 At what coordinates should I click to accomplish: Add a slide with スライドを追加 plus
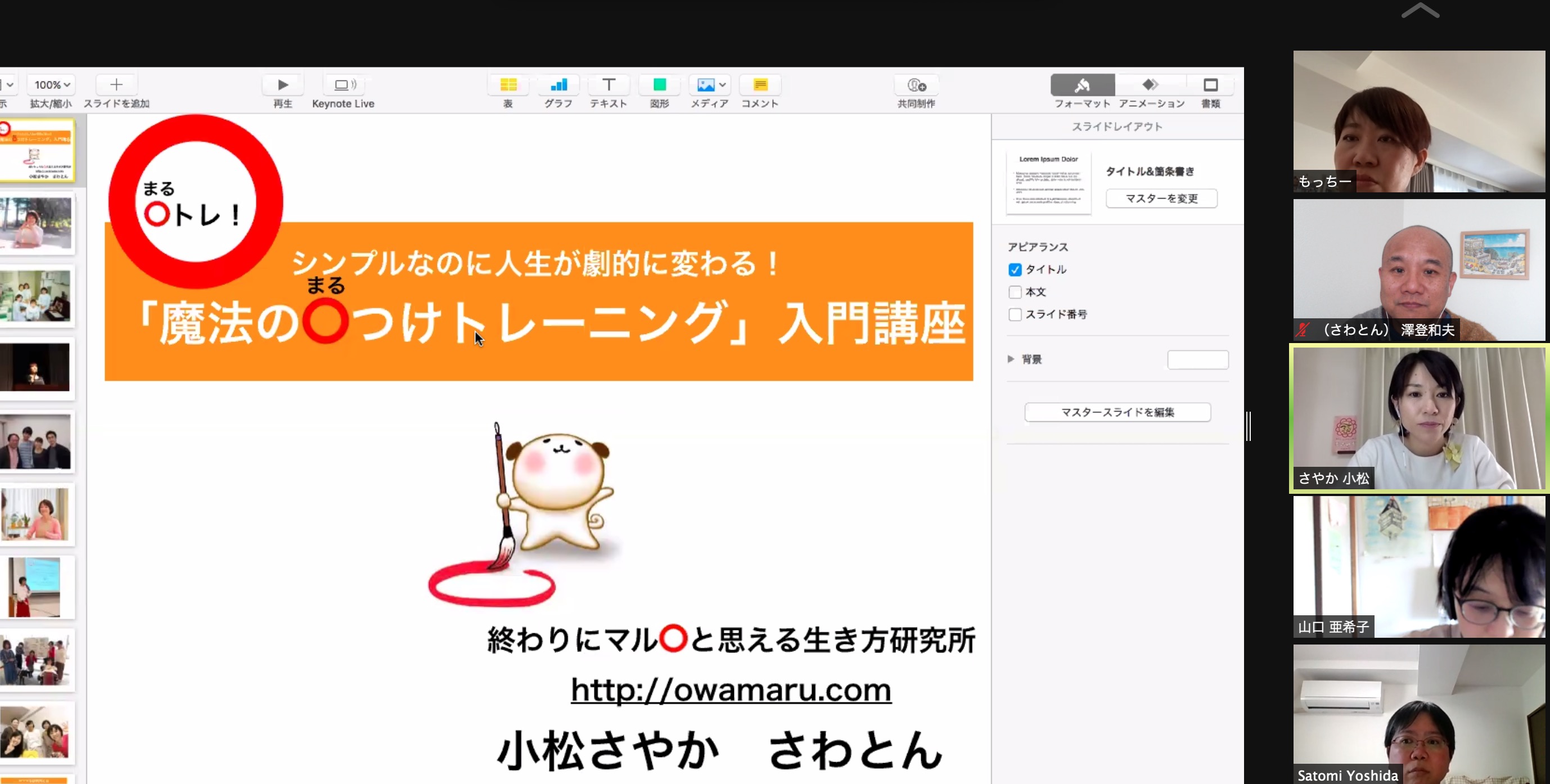coord(116,85)
